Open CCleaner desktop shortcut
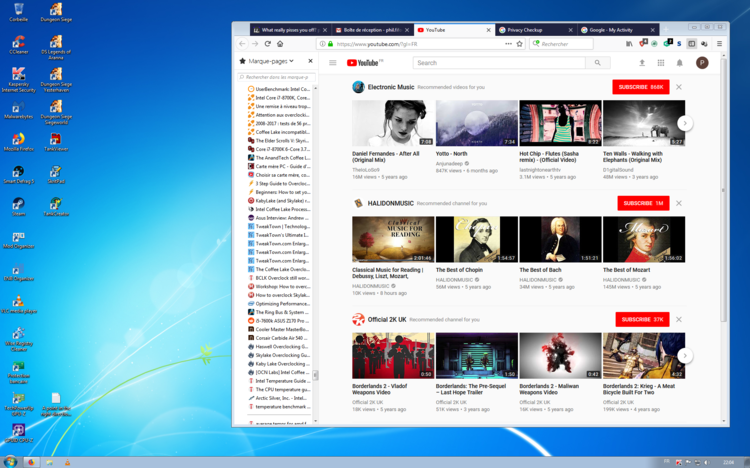This screenshot has width=750, height=468. coord(19,45)
